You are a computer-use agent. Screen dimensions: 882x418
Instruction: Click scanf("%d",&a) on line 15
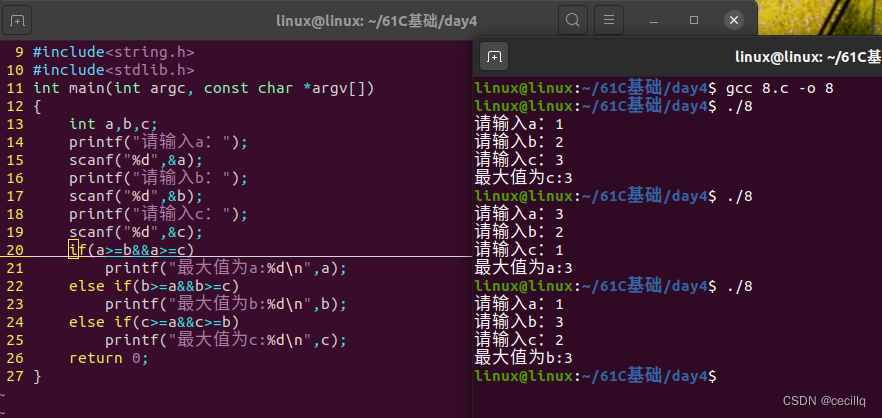tap(136, 160)
